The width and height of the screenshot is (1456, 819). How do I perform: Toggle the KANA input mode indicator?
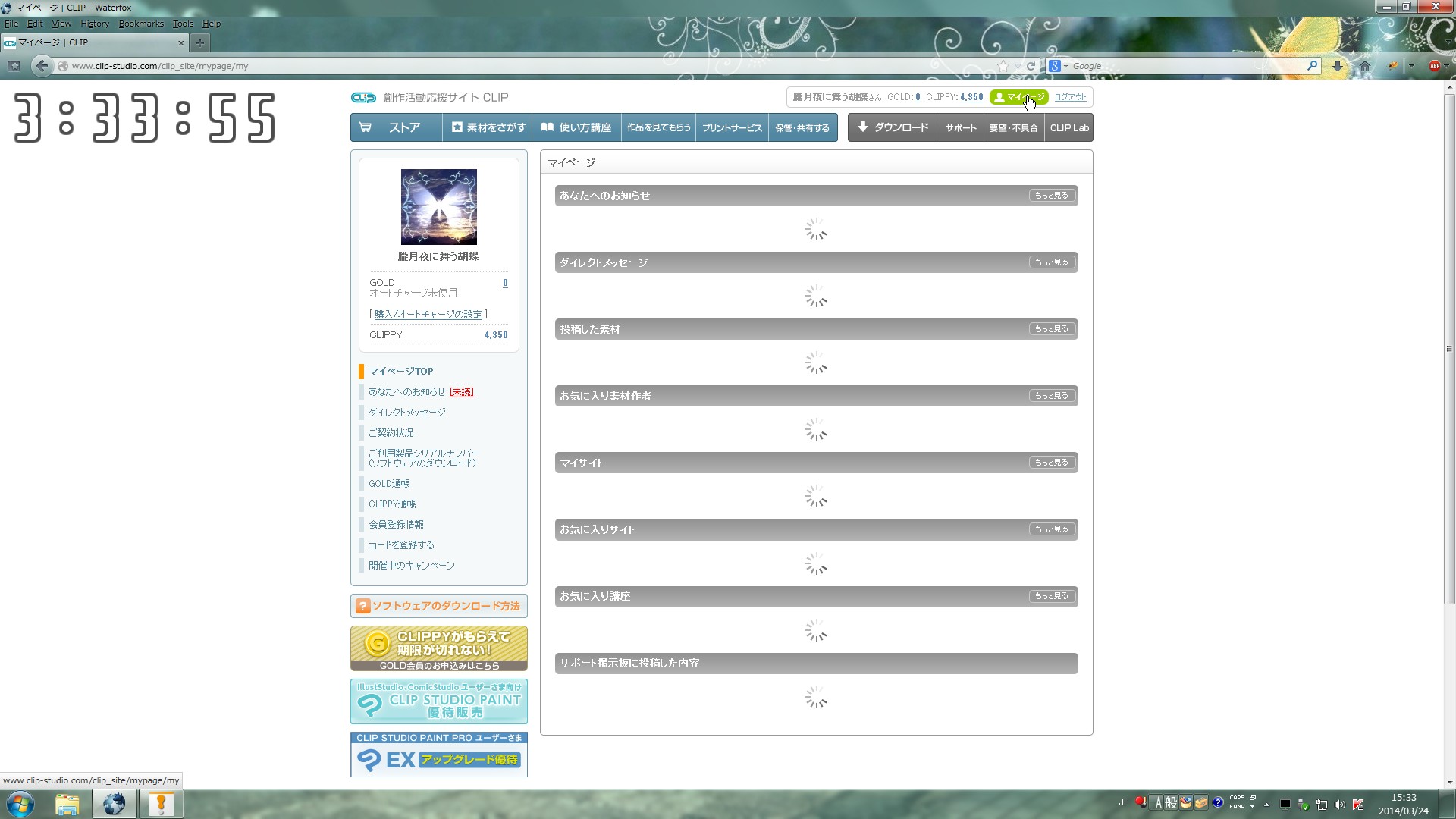coord(1237,807)
